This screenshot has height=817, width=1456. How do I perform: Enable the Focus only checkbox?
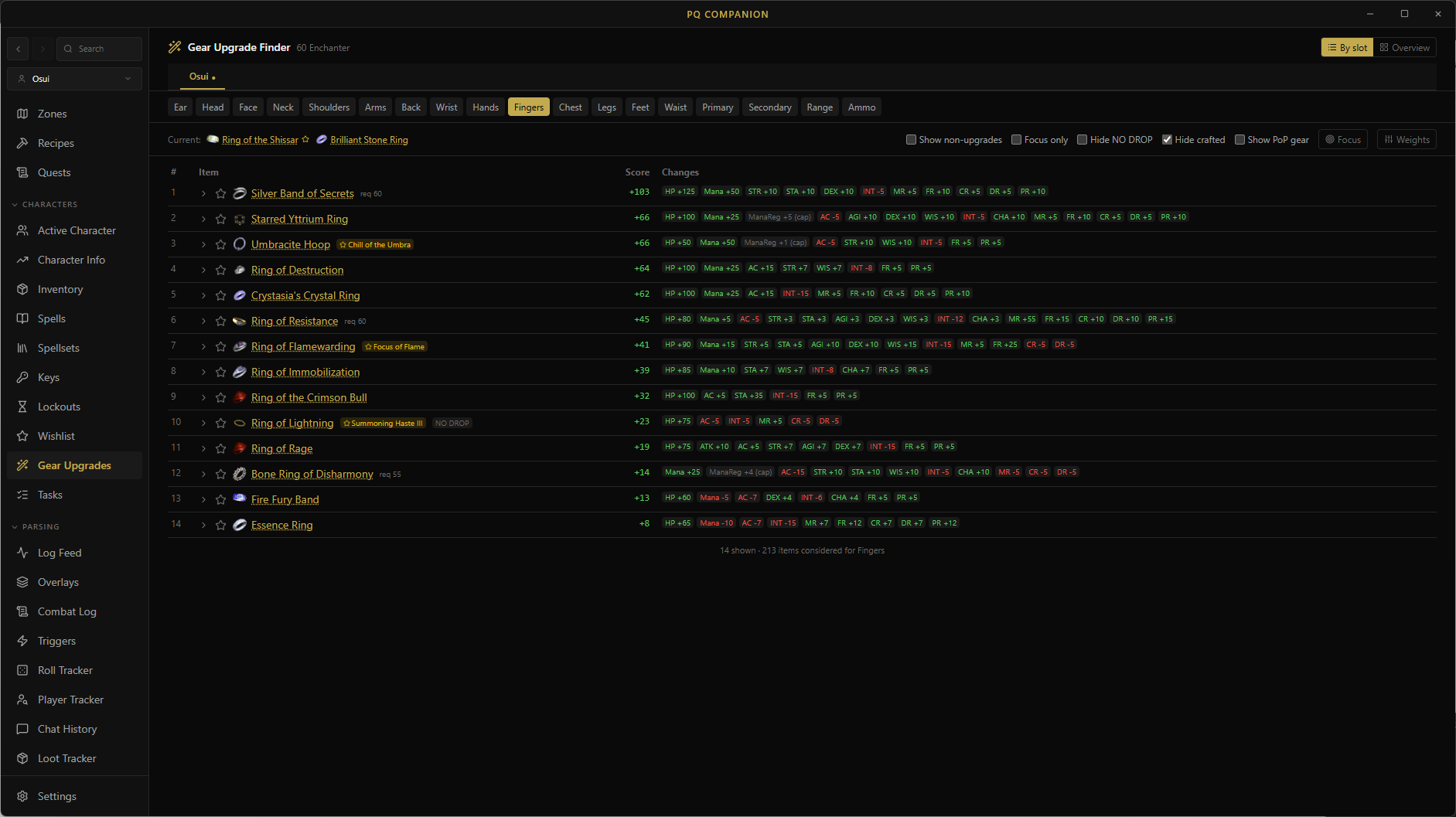(x=1016, y=140)
